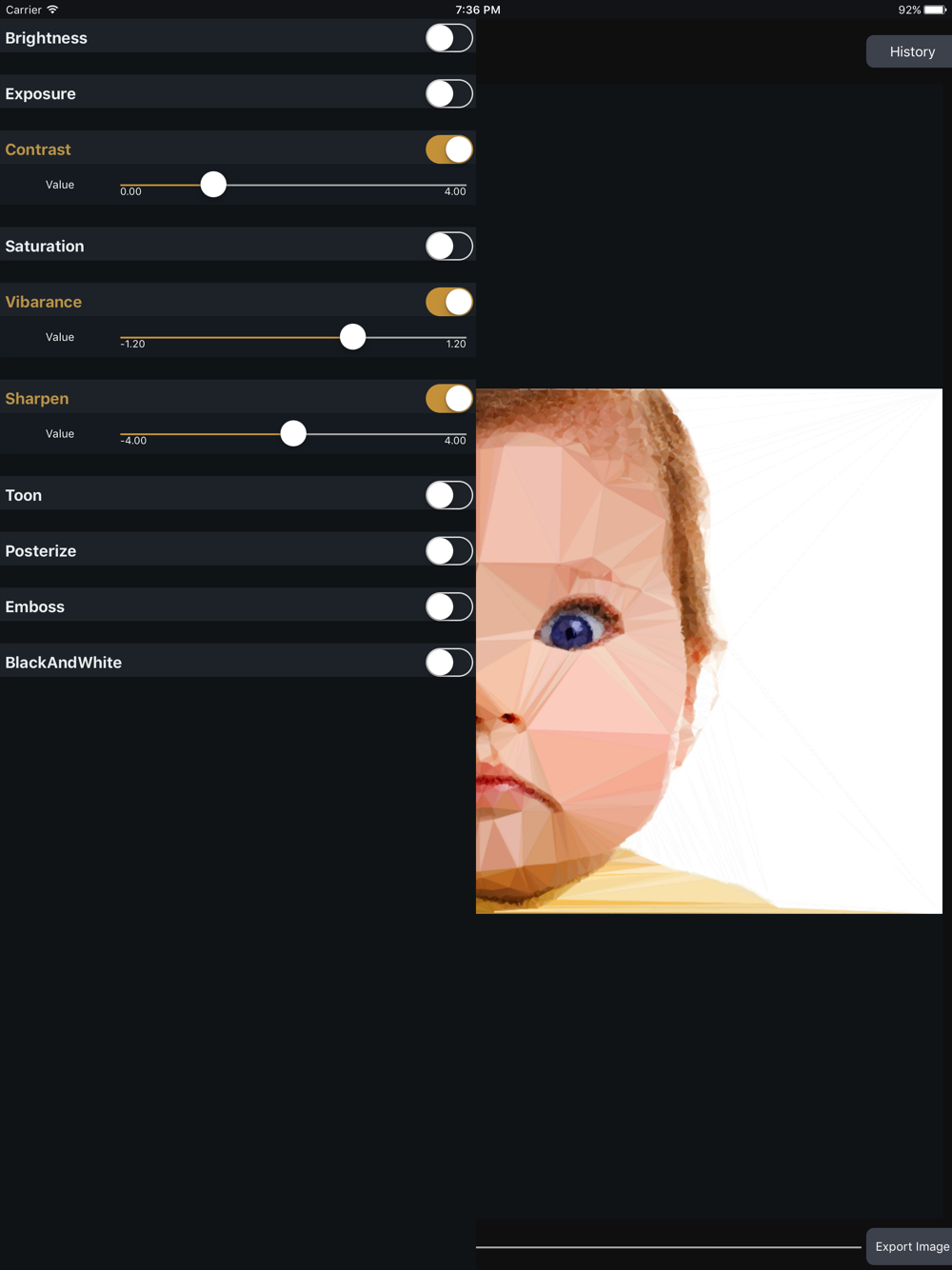
Task: Select the Toon filter label
Action: click(x=24, y=495)
